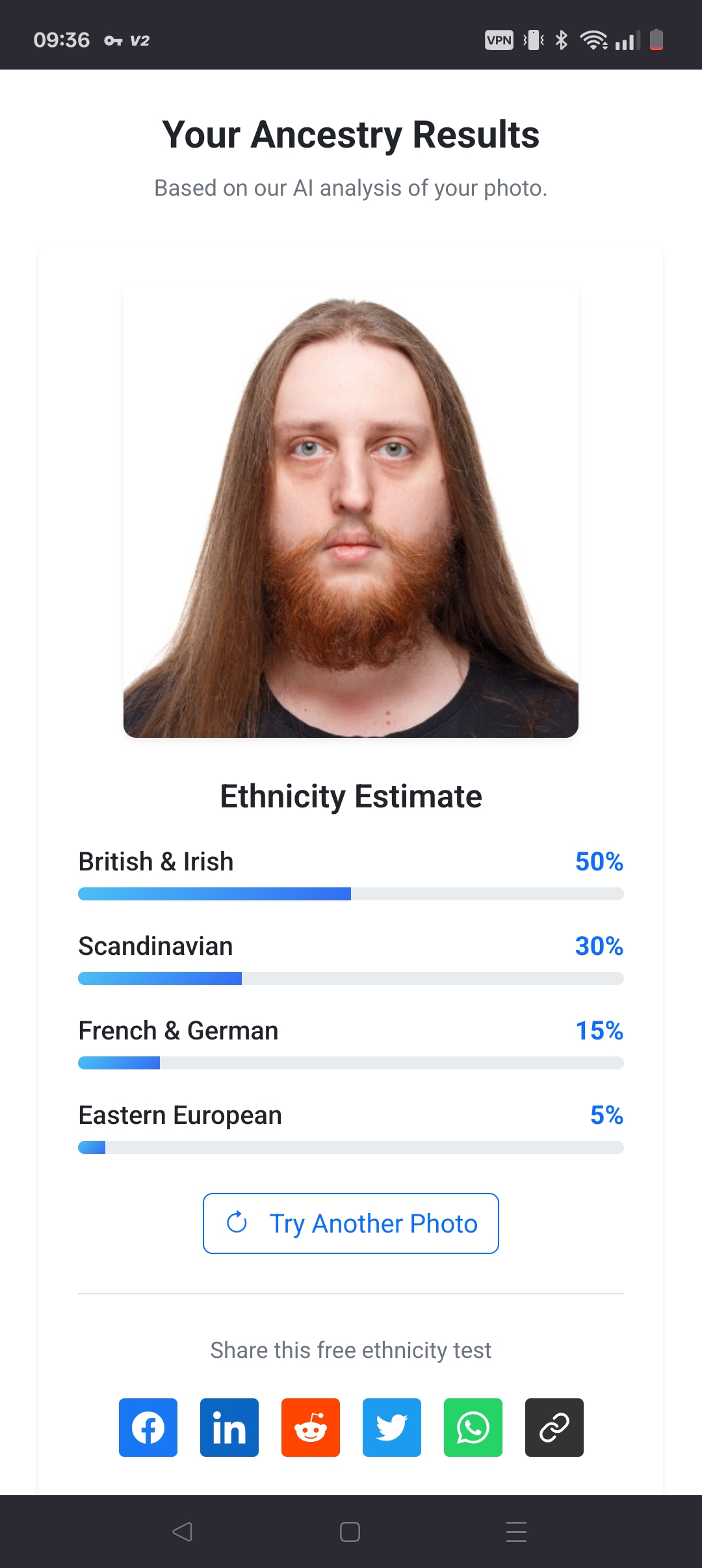The image size is (702, 1568).
Task: Tap the uploaded portrait photo
Action: (x=351, y=510)
